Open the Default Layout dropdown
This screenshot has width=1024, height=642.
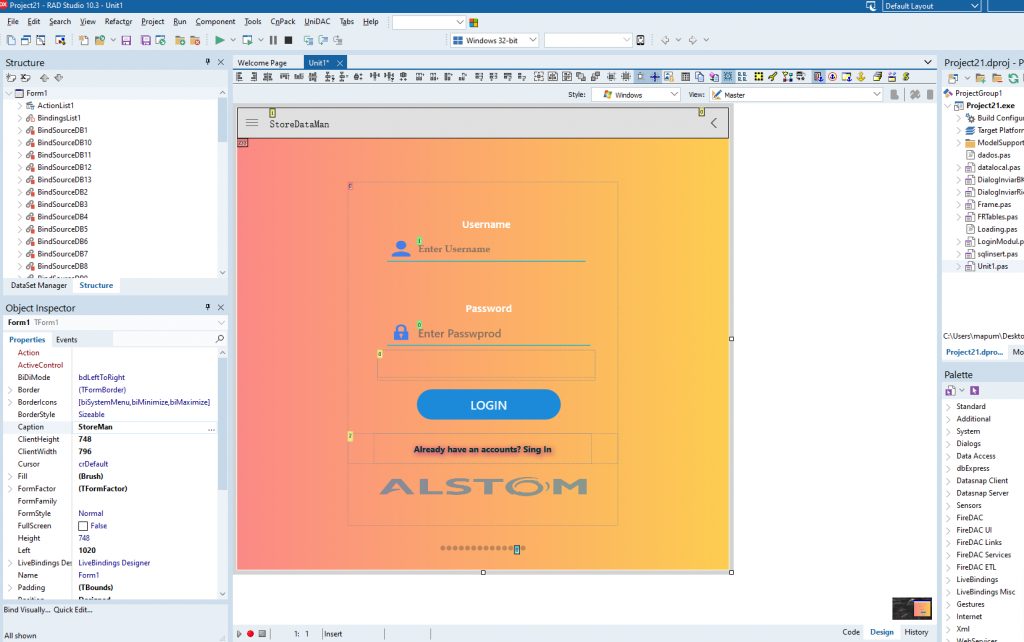click(x=974, y=6)
